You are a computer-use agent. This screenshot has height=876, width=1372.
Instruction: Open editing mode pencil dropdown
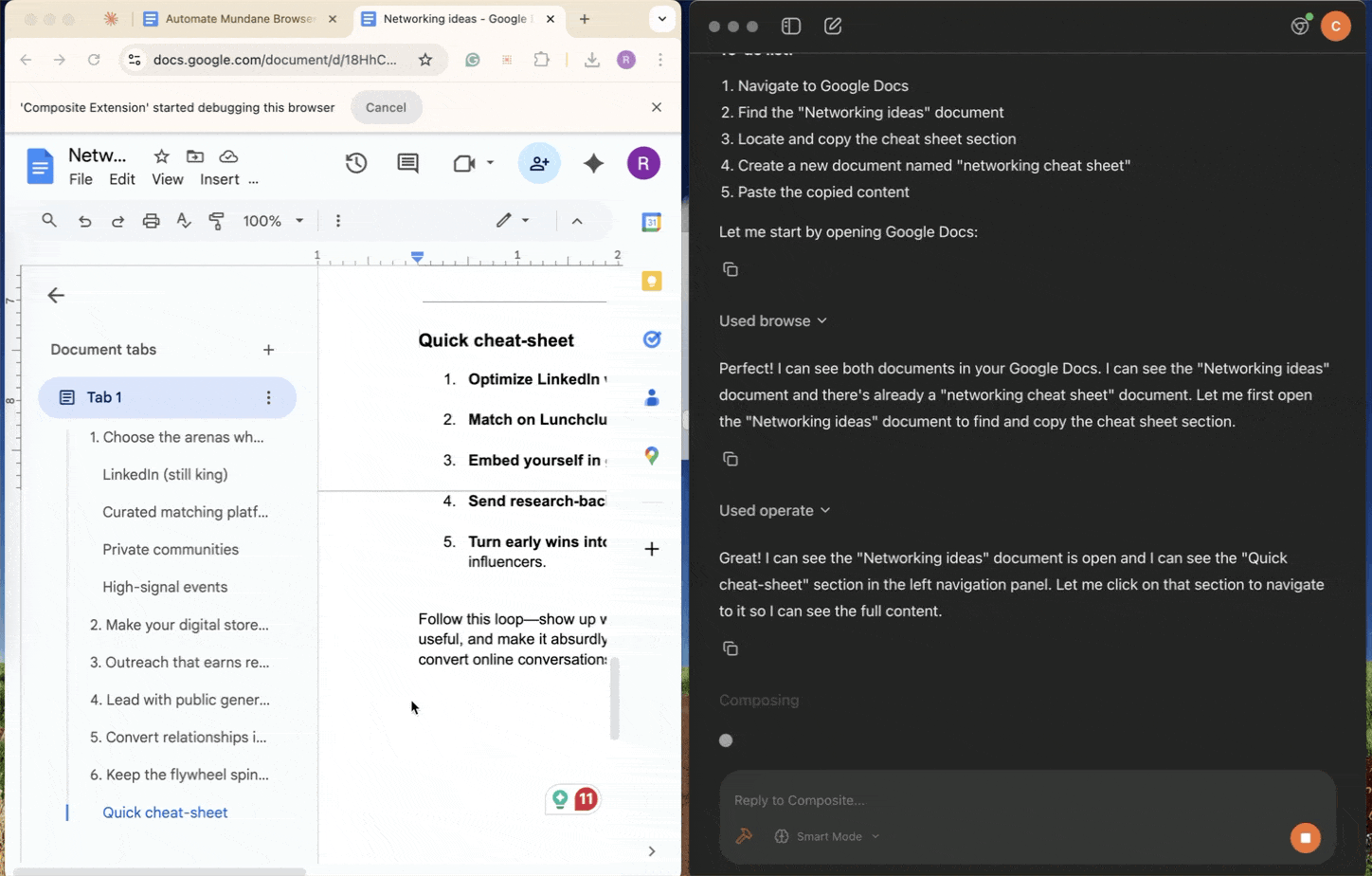(513, 221)
